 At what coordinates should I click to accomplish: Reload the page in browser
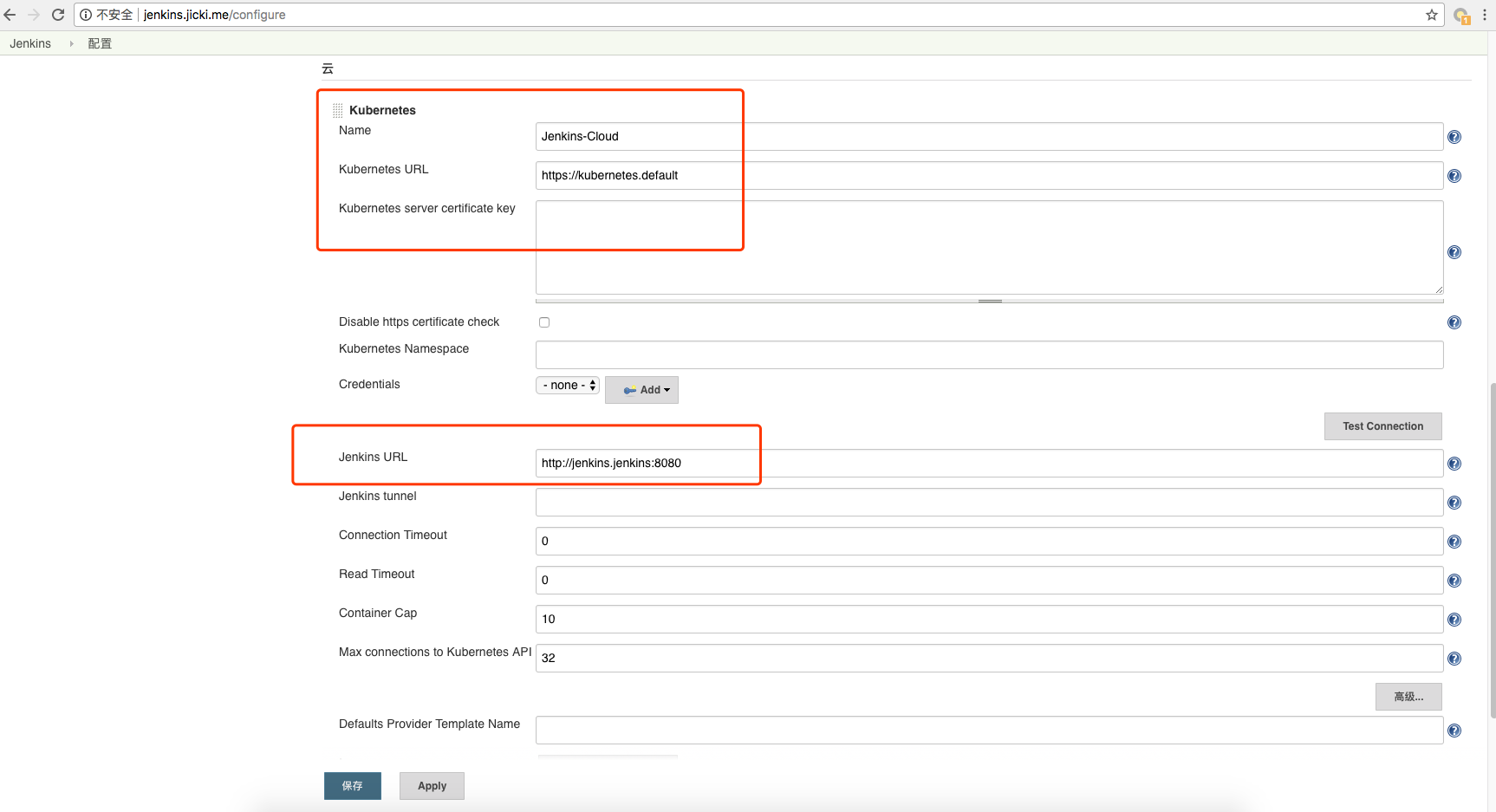click(58, 15)
